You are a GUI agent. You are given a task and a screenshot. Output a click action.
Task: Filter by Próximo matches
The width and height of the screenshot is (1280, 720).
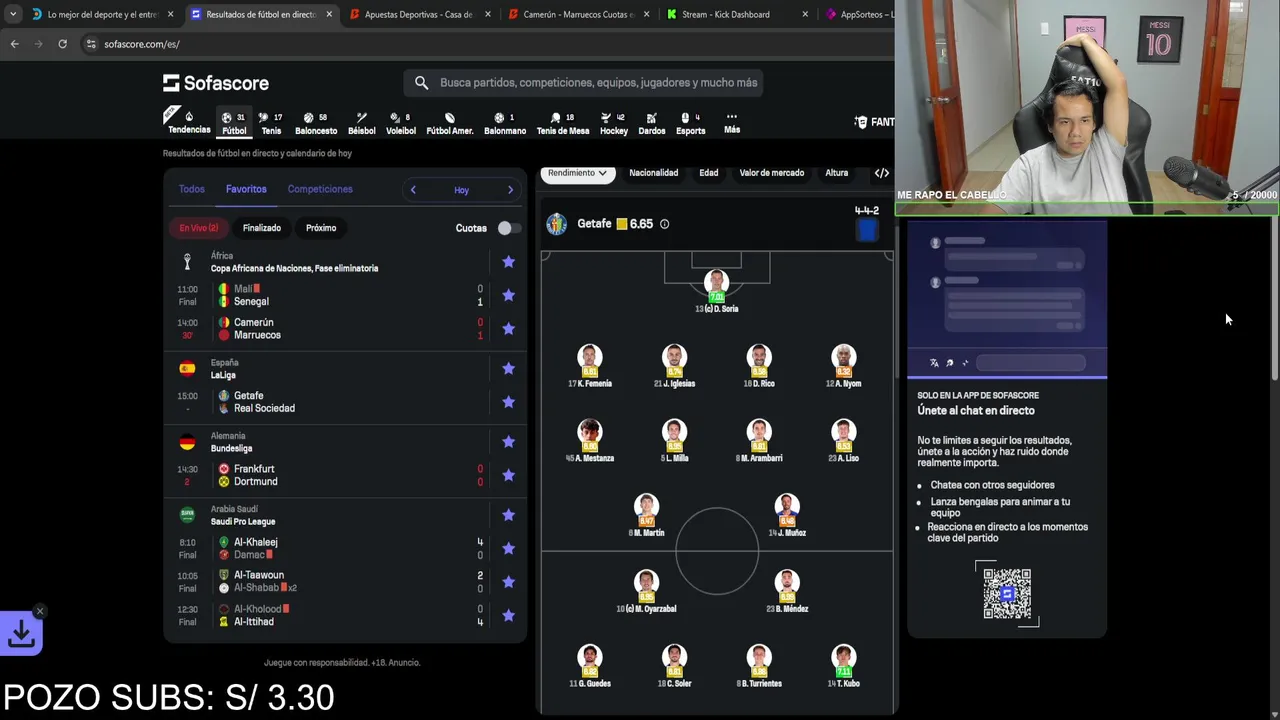(x=321, y=228)
